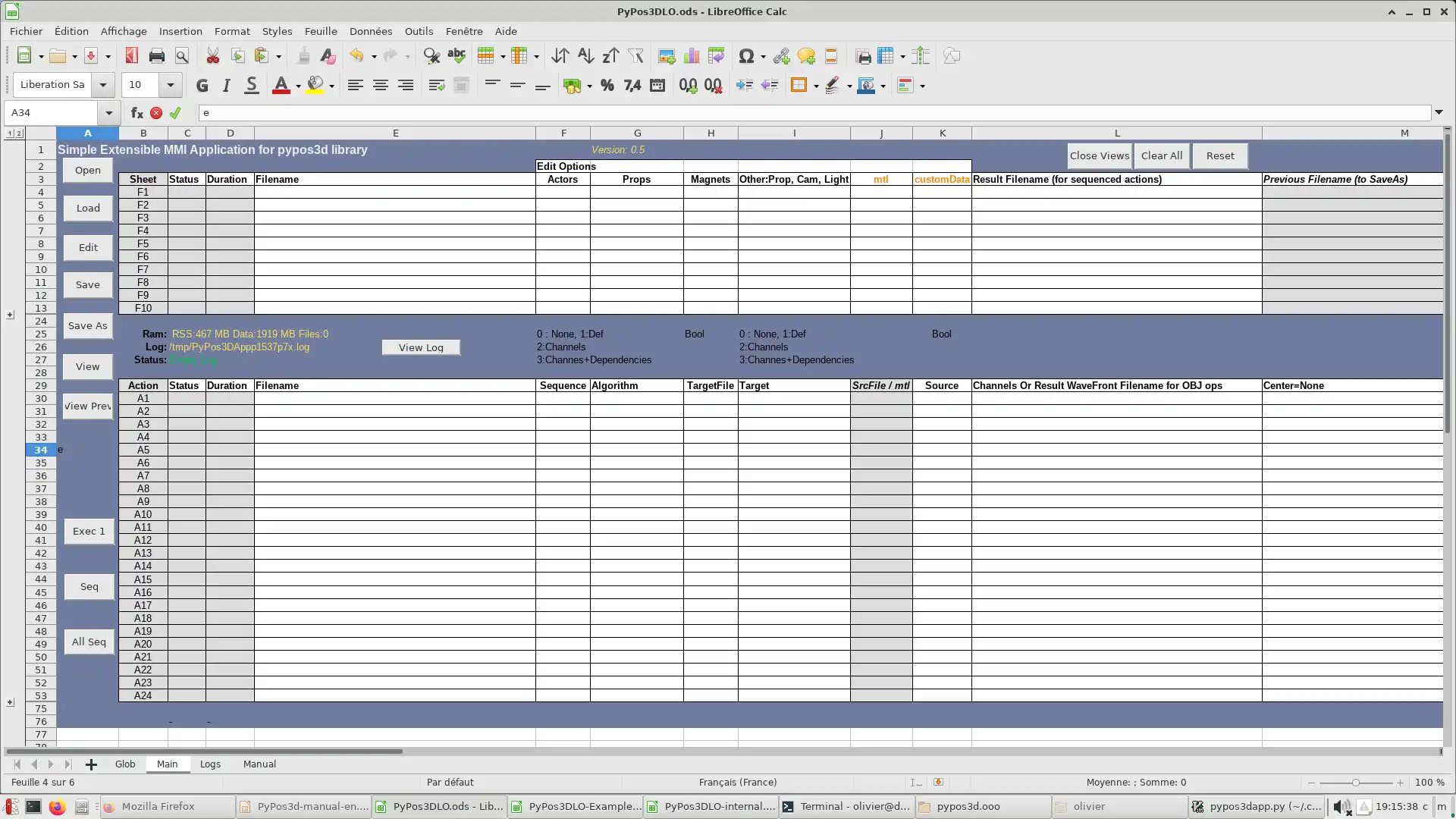
Task: Click the Close Views button
Action: coord(1099,155)
